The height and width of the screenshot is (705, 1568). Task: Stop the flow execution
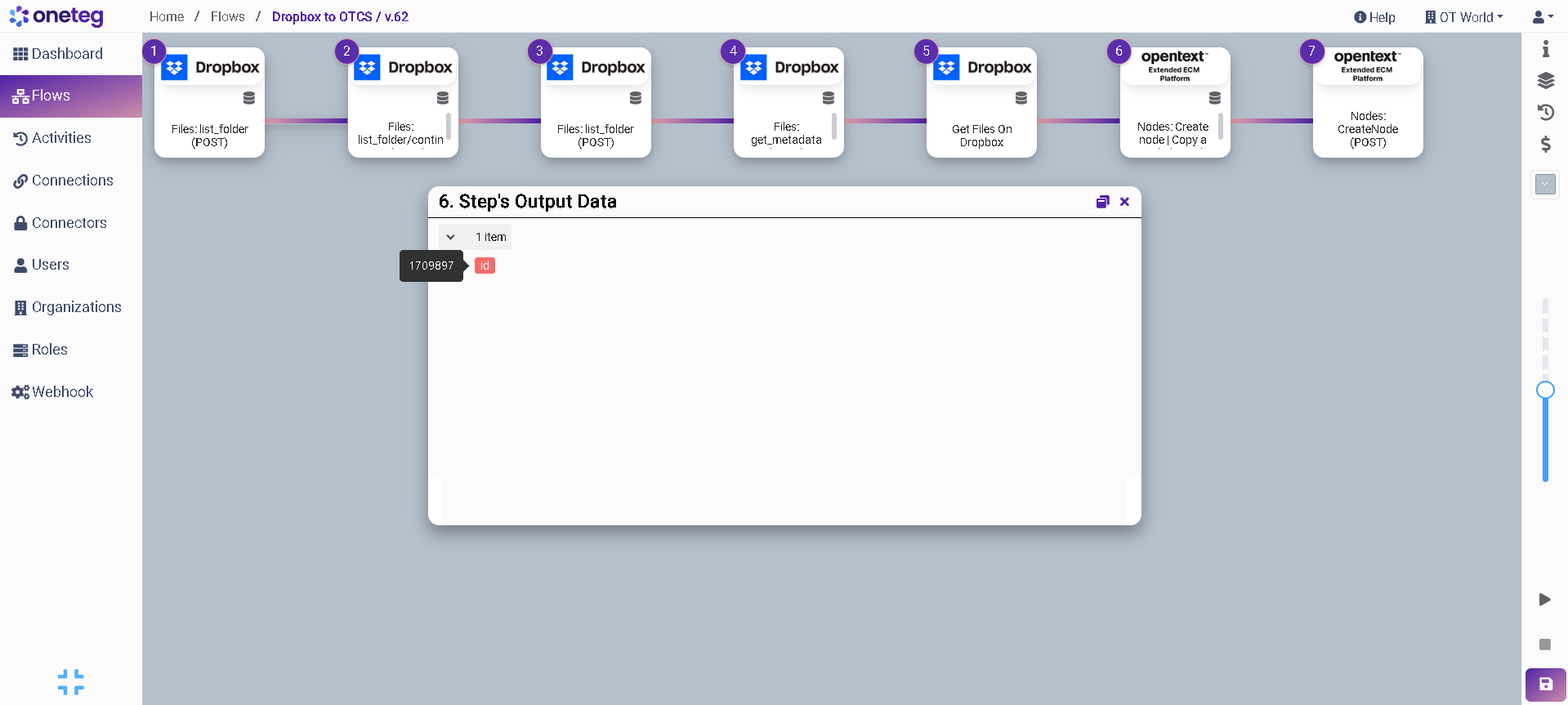(x=1544, y=645)
